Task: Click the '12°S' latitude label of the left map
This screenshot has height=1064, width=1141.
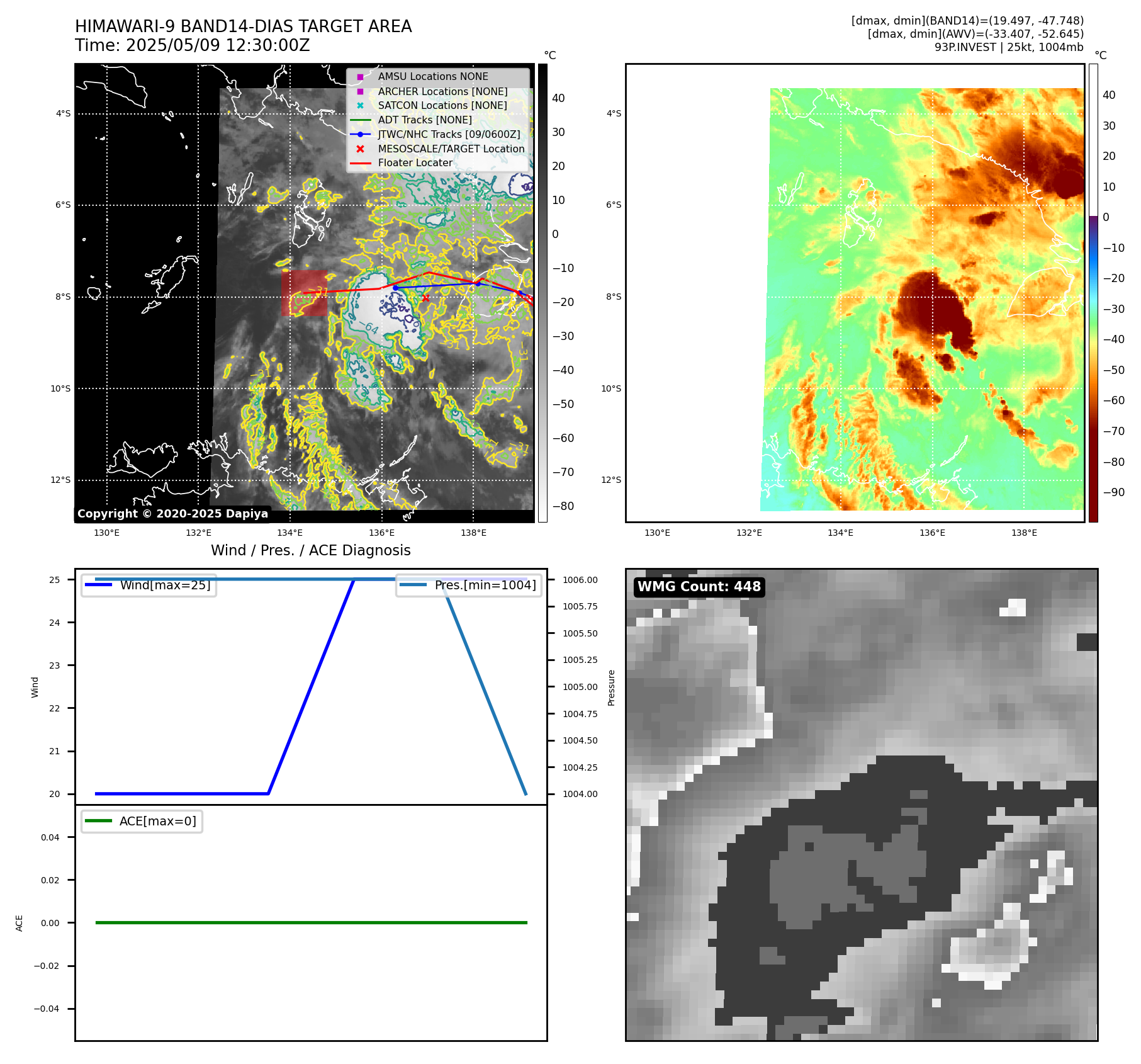Action: (x=61, y=480)
